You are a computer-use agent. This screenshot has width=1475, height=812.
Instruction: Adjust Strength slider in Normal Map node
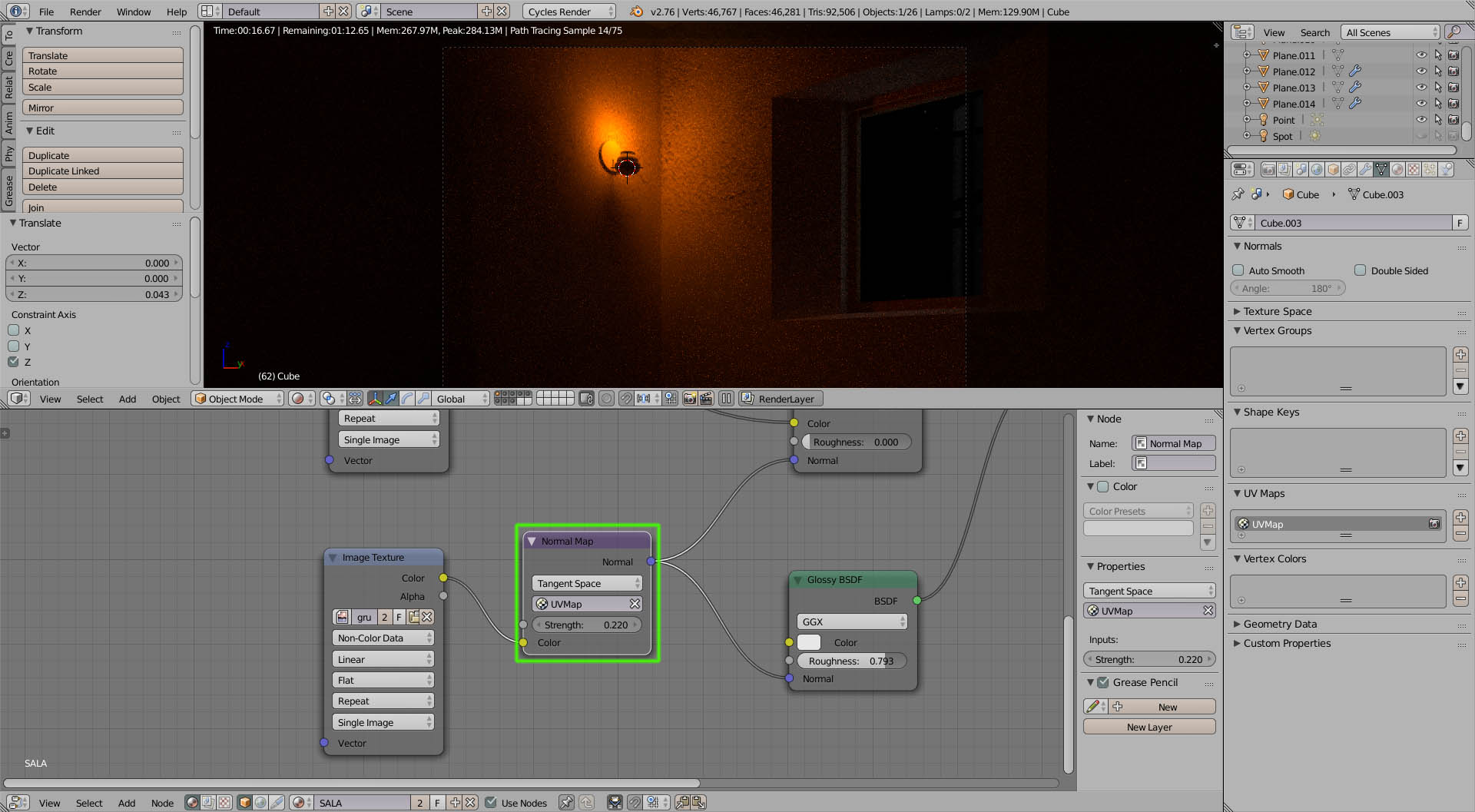[587, 625]
